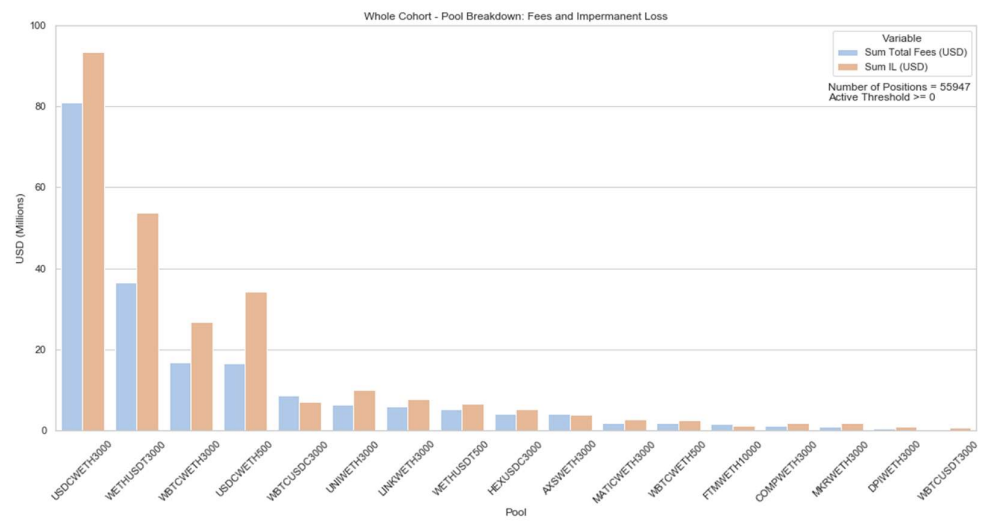The height and width of the screenshot is (532, 994).
Task: Select the orange IL bar for UNIWETH3000
Action: pos(363,411)
